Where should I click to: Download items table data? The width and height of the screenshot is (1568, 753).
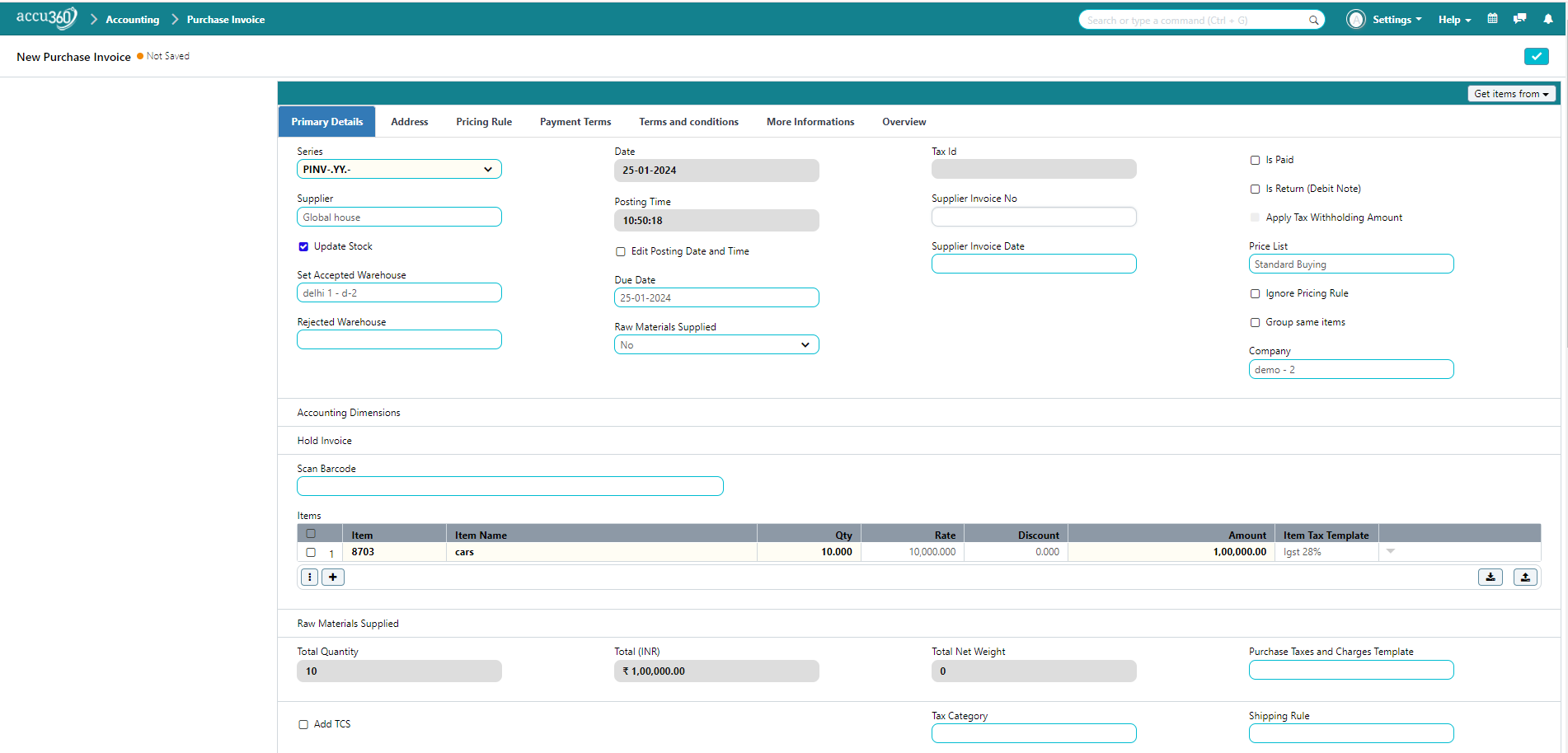1490,577
